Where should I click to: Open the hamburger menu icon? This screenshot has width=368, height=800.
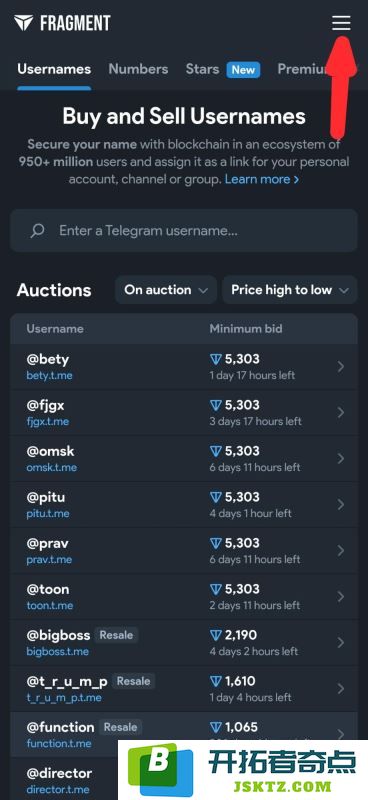tap(341, 22)
